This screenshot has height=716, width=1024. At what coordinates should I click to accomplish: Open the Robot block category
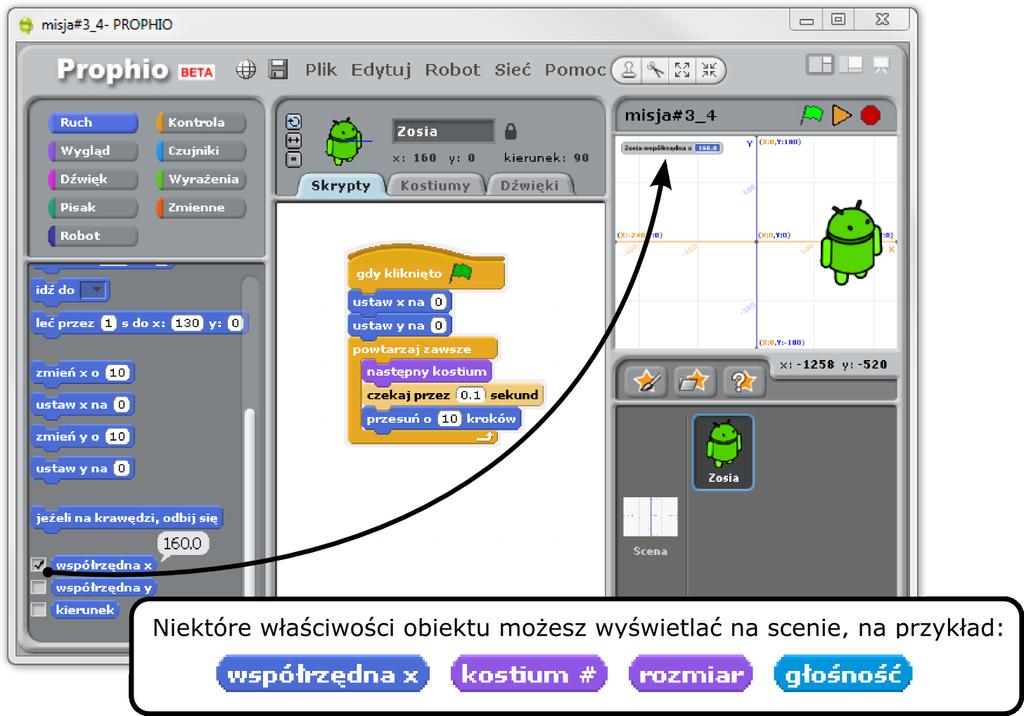(93, 236)
